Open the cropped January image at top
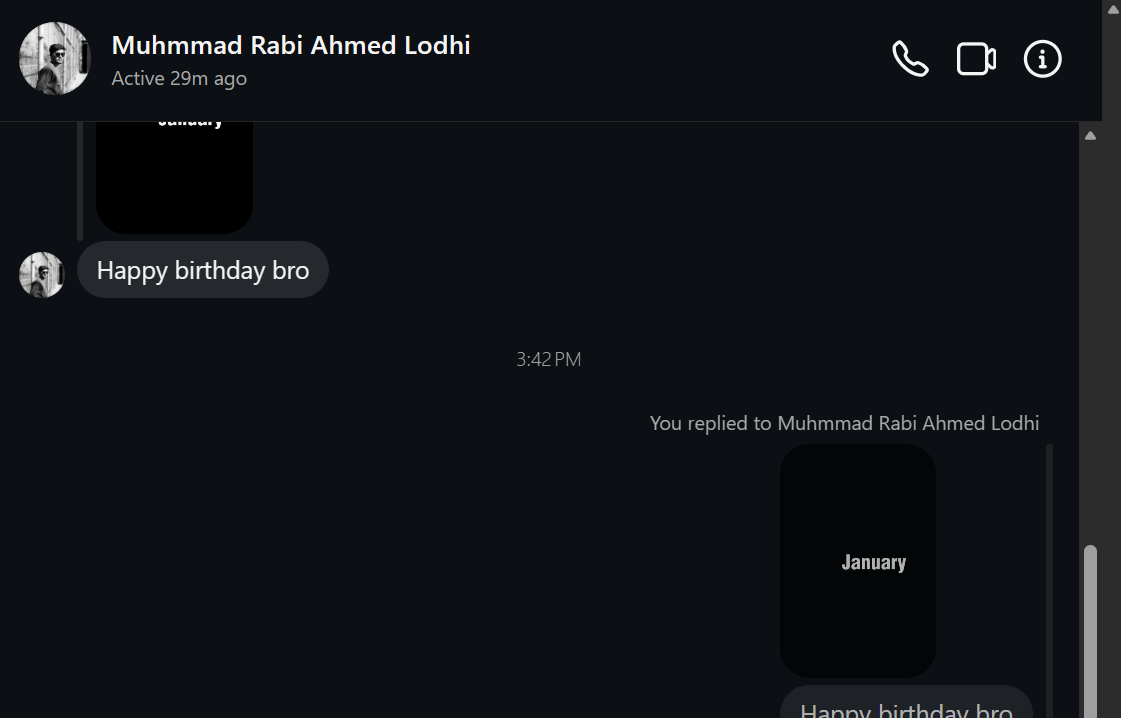 (x=174, y=177)
